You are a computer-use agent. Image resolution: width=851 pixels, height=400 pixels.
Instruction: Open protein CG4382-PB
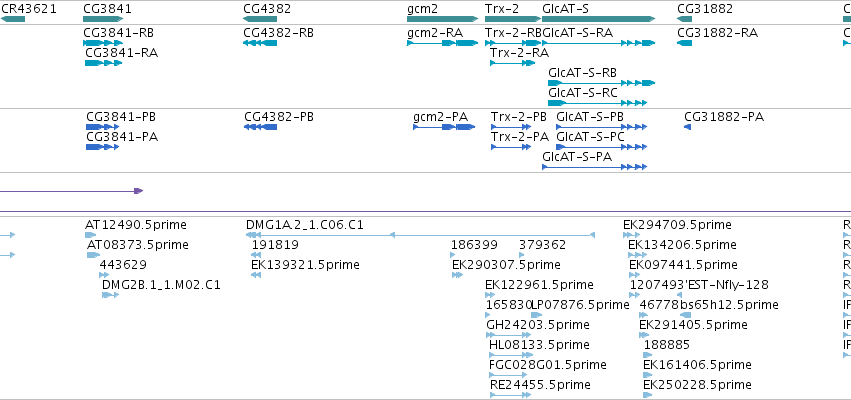click(x=279, y=117)
